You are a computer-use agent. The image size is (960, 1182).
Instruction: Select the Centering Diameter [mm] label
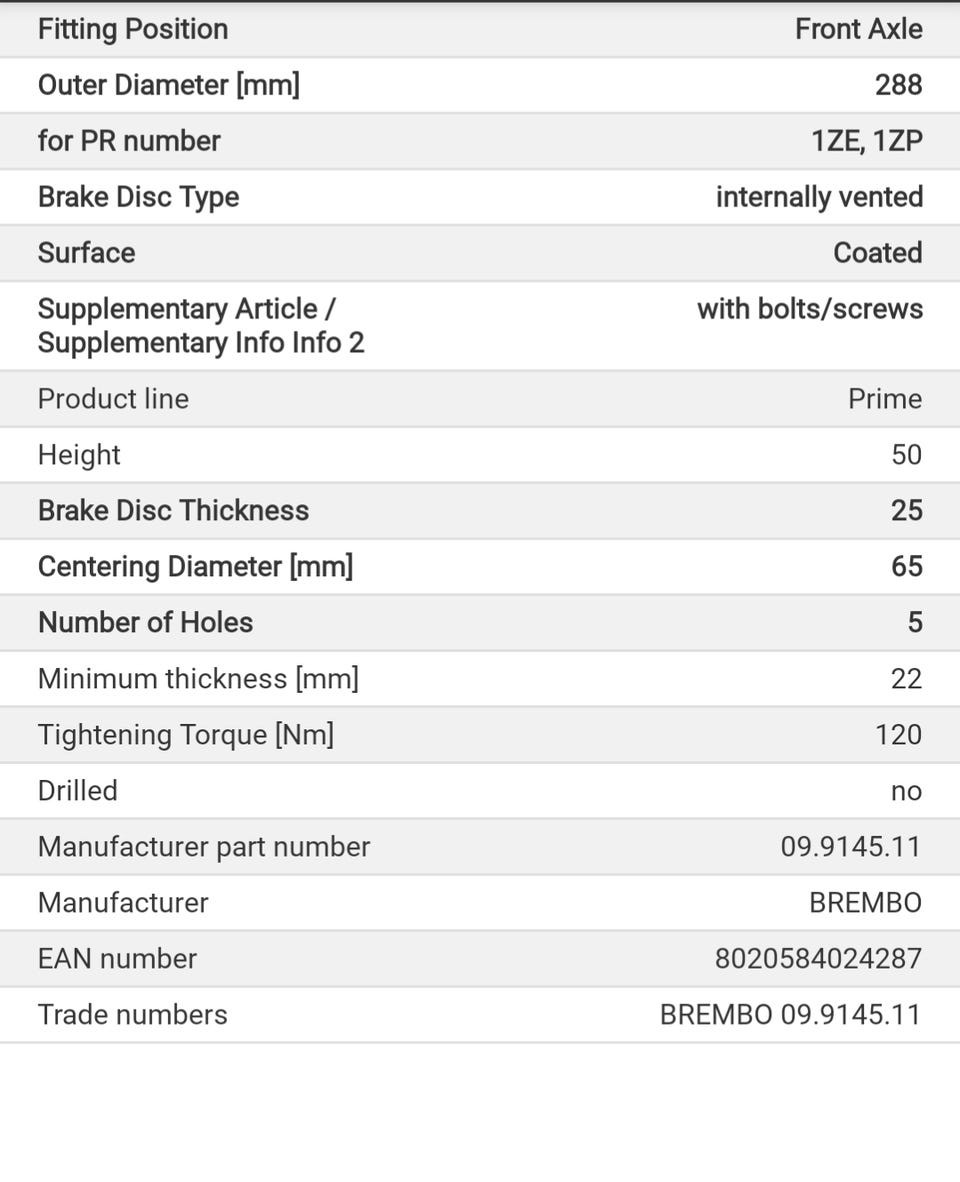pyautogui.click(x=195, y=567)
